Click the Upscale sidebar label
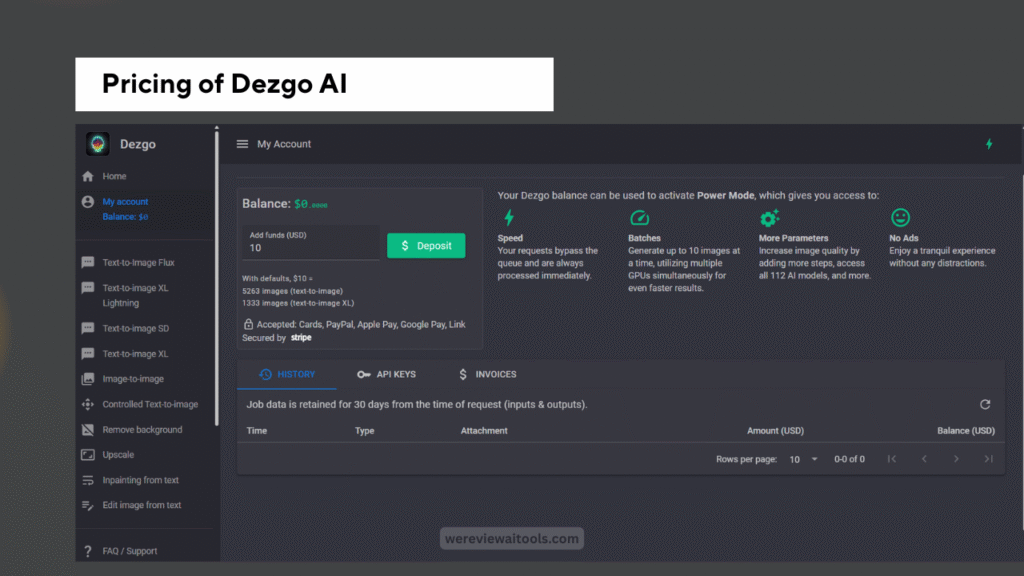 click(x=118, y=455)
